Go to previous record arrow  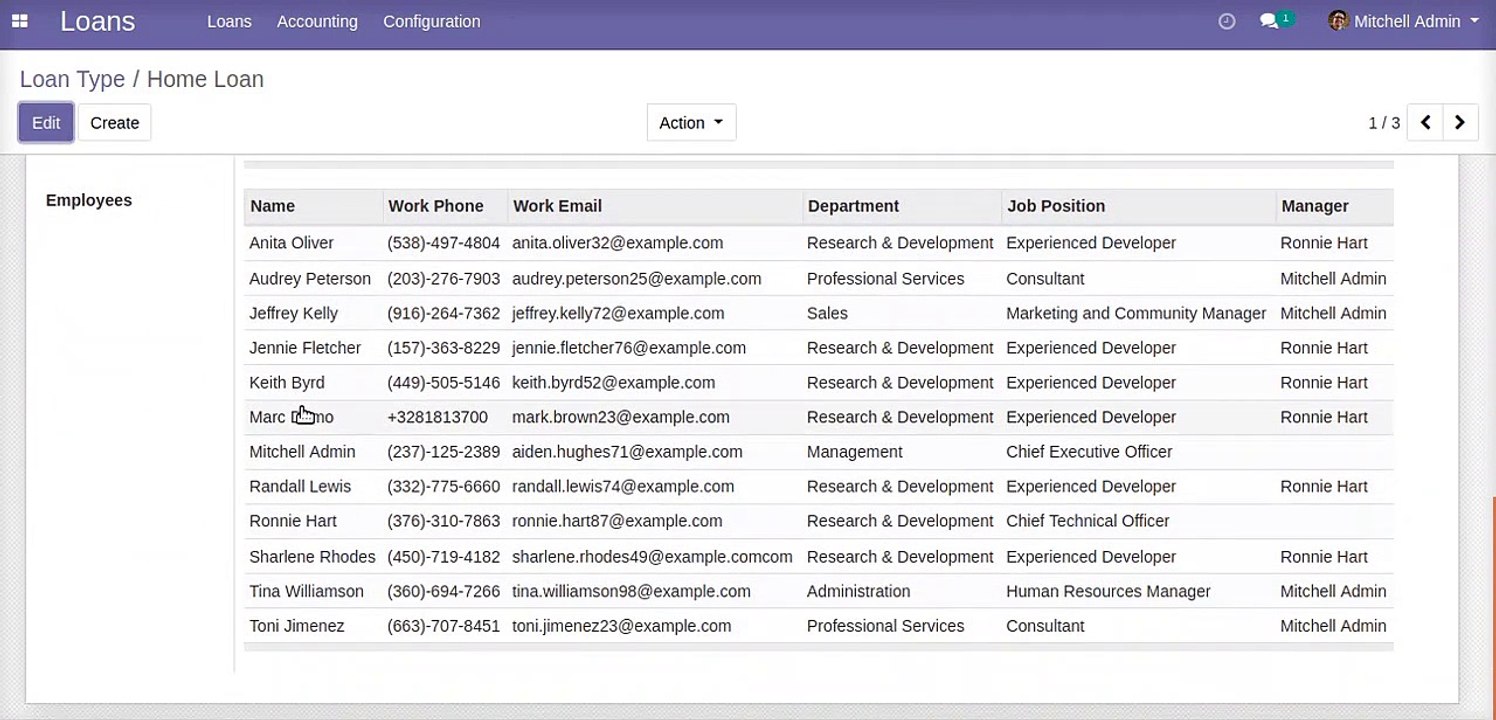pos(1425,123)
